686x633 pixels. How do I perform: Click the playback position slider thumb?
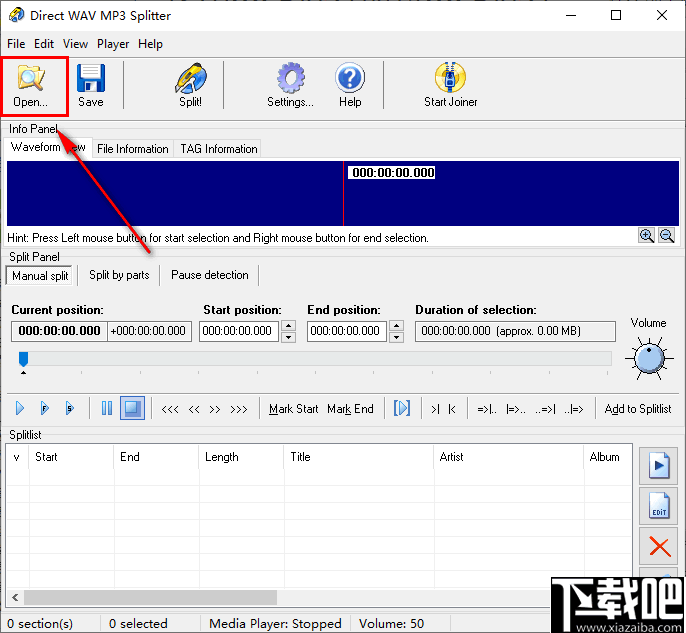(x=24, y=359)
